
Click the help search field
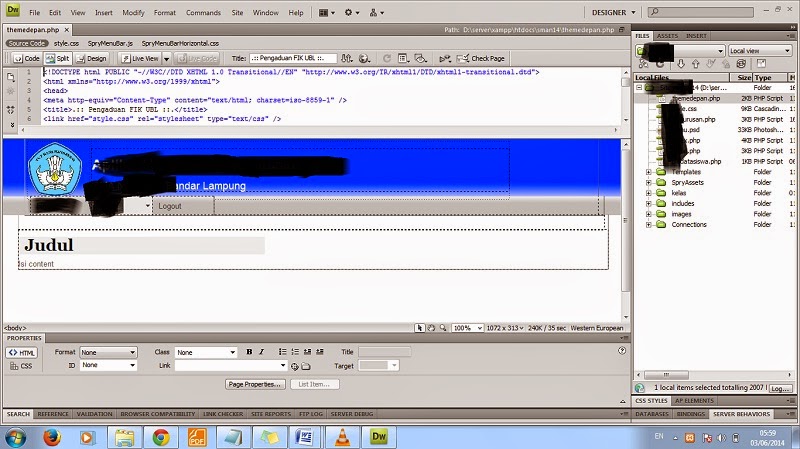pos(701,12)
